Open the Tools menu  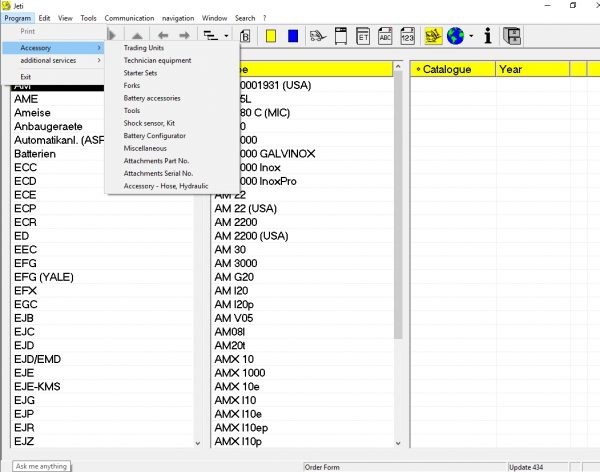click(x=88, y=18)
